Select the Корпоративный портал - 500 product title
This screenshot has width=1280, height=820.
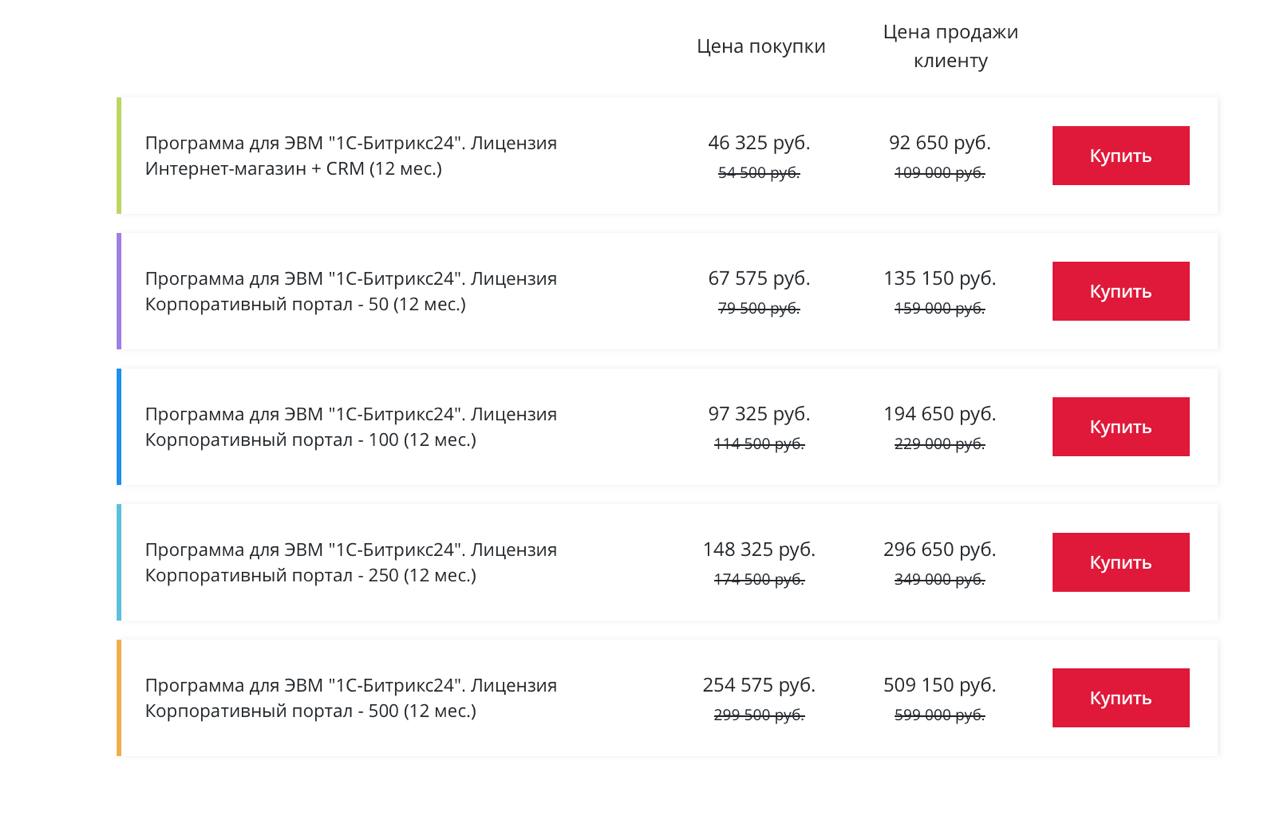click(x=350, y=698)
